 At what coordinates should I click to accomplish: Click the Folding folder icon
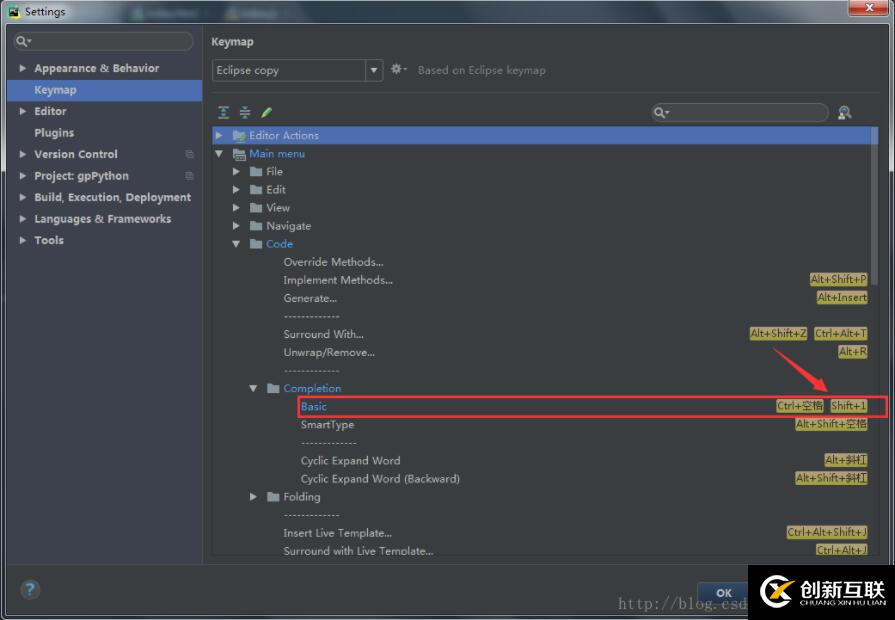(273, 497)
